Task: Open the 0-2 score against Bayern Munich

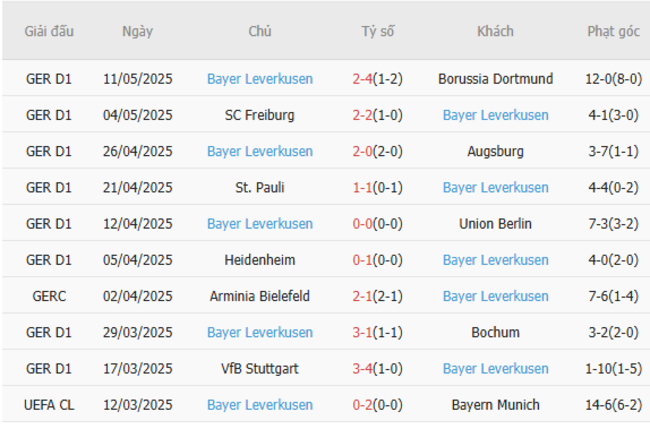Action: (x=362, y=405)
